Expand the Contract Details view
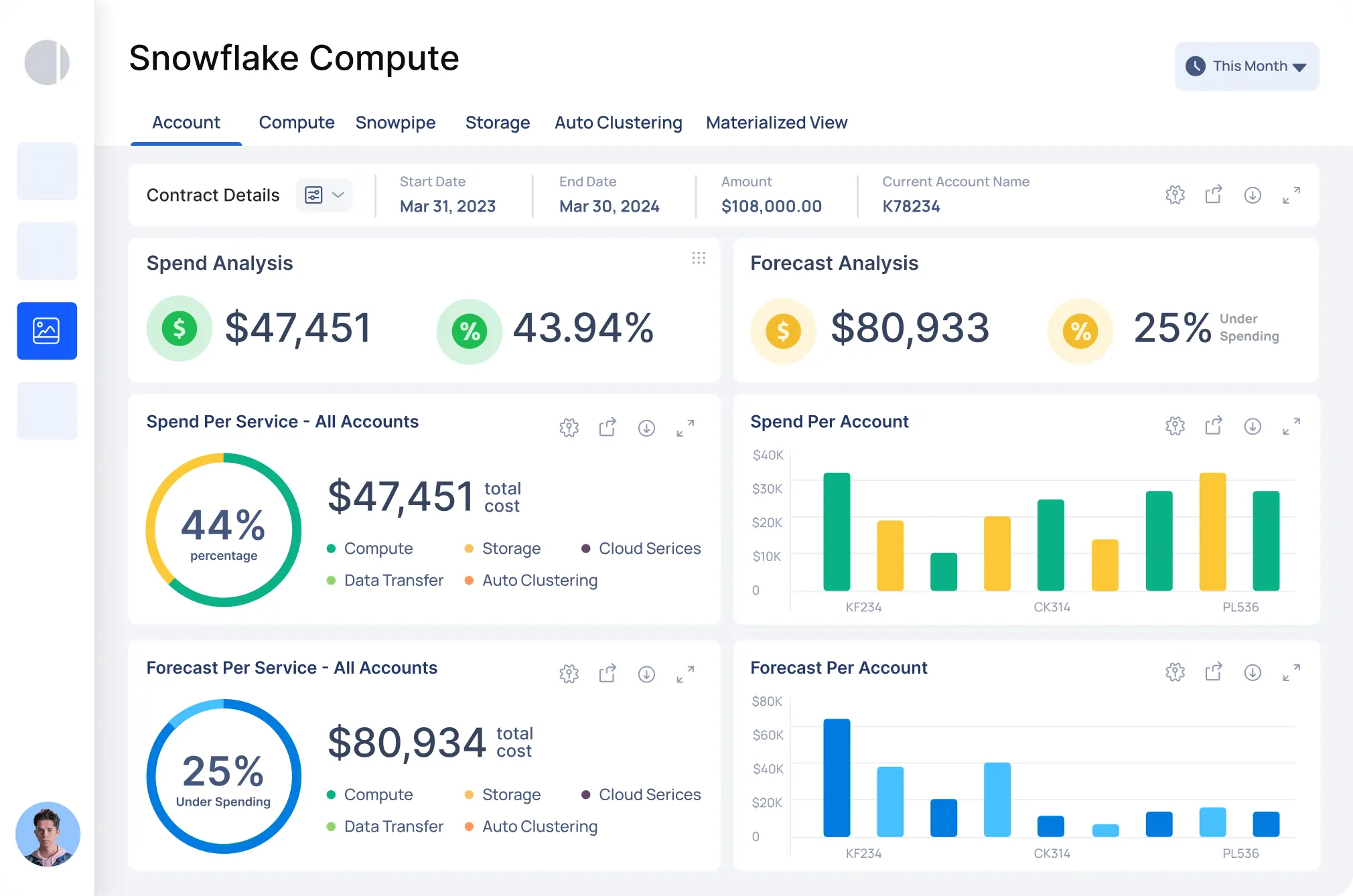 point(1291,195)
